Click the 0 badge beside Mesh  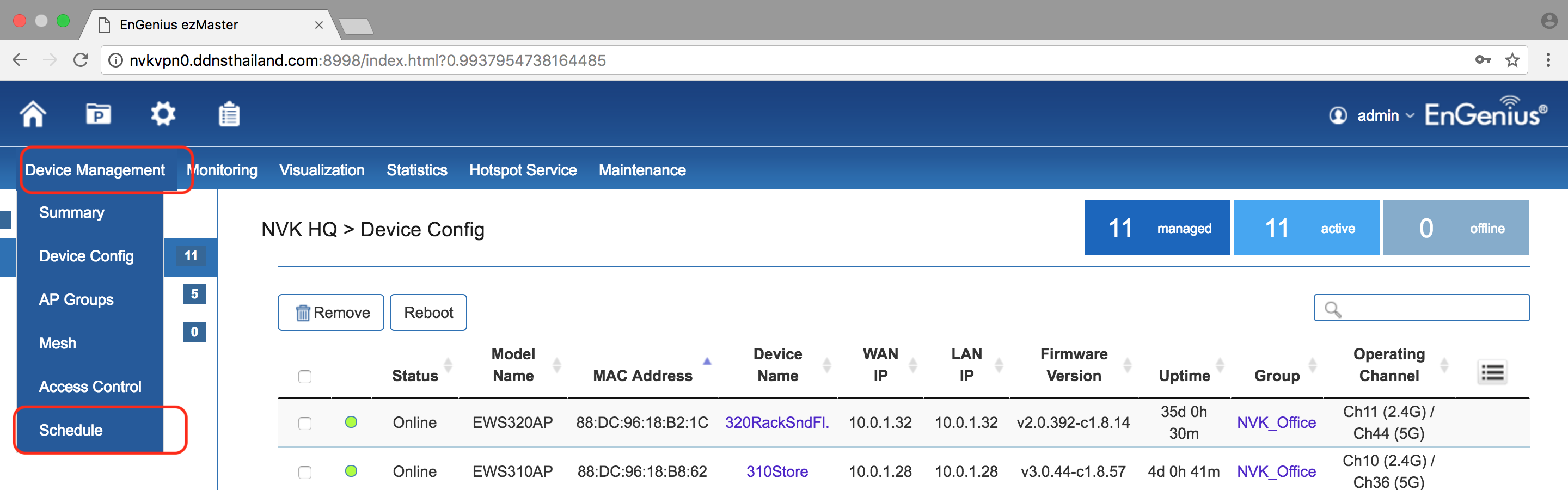194,332
